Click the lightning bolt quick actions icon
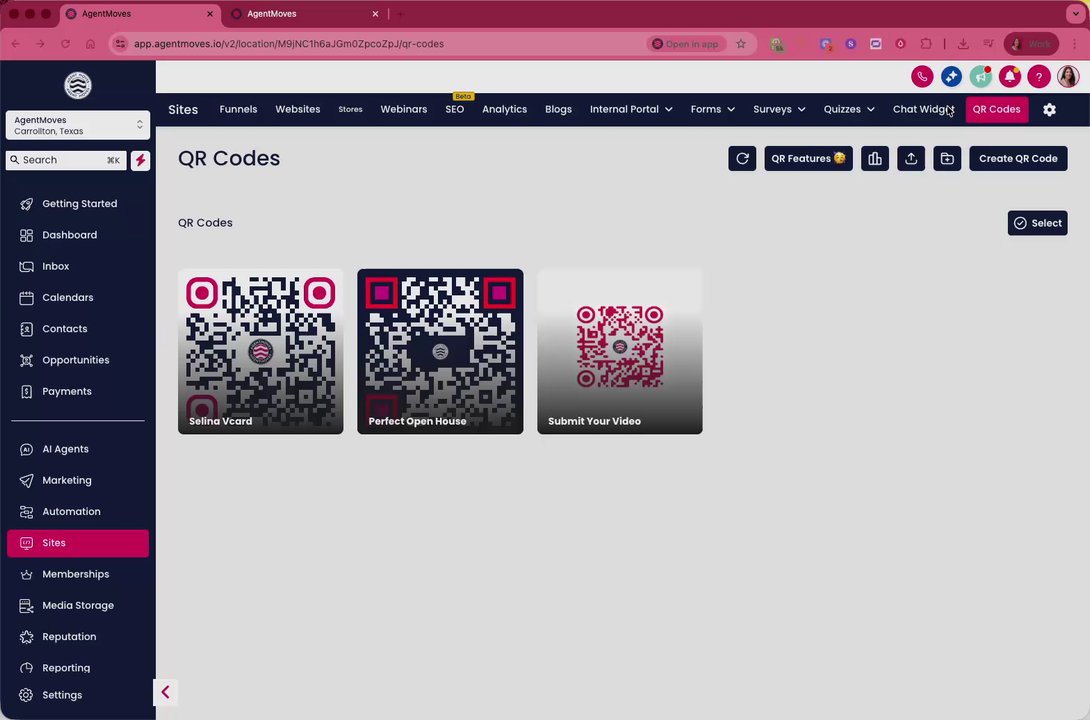Image resolution: width=1090 pixels, height=720 pixels. pos(140,161)
